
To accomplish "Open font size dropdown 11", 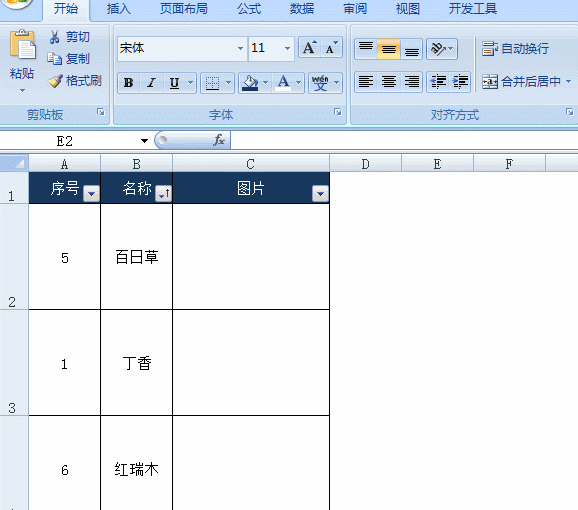I will pyautogui.click(x=287, y=48).
